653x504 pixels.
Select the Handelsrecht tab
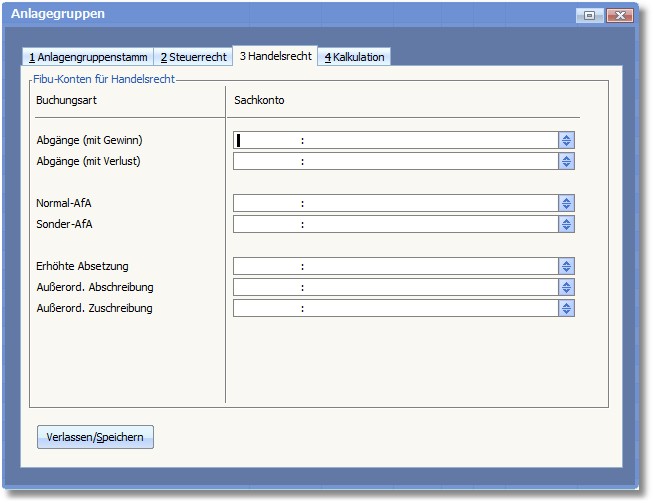tap(275, 56)
